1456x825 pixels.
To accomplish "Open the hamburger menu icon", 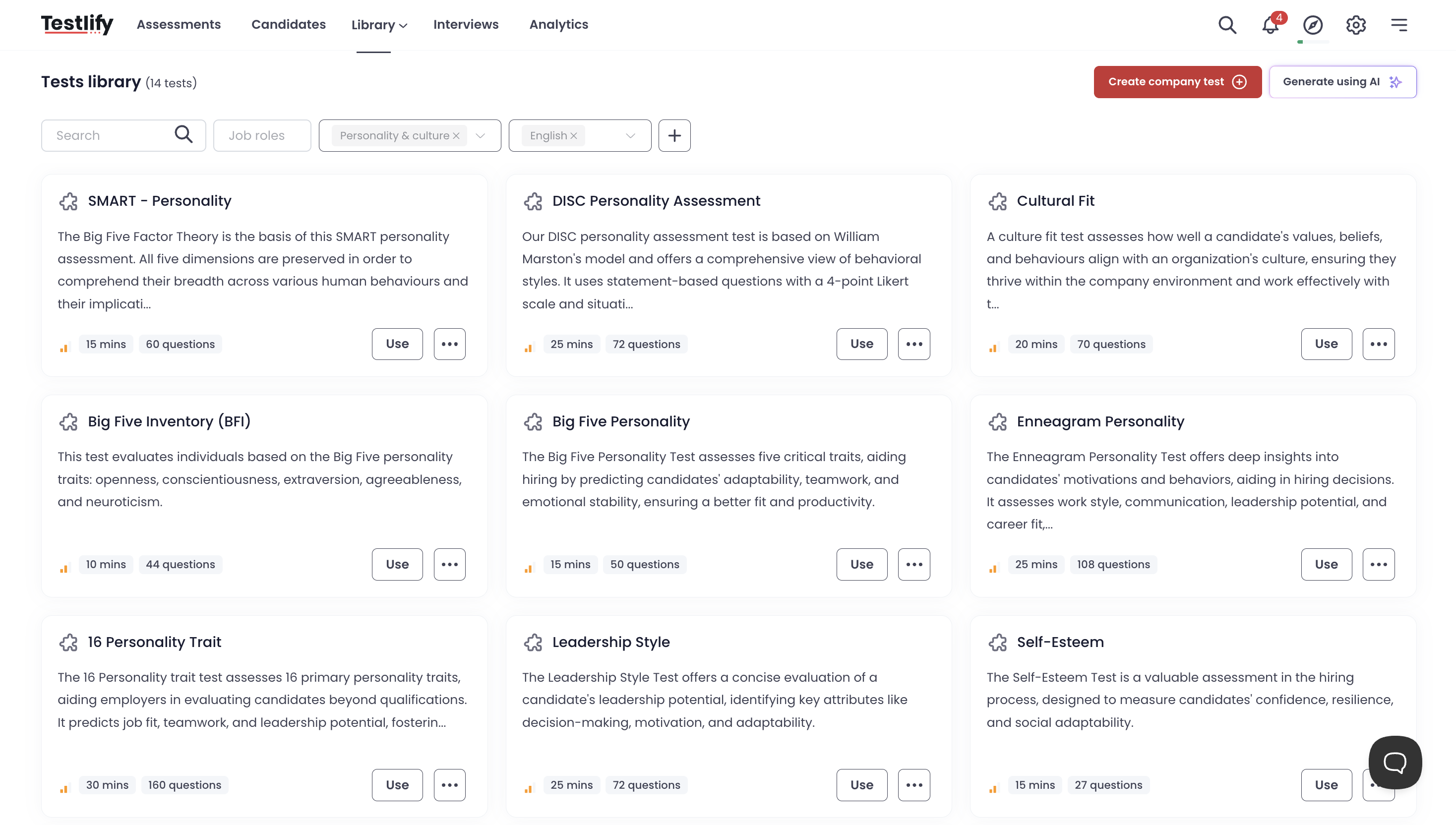I will tap(1399, 25).
